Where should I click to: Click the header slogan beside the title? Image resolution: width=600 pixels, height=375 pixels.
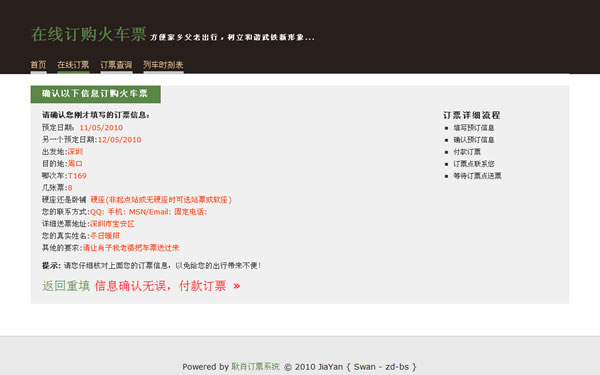tap(233, 38)
